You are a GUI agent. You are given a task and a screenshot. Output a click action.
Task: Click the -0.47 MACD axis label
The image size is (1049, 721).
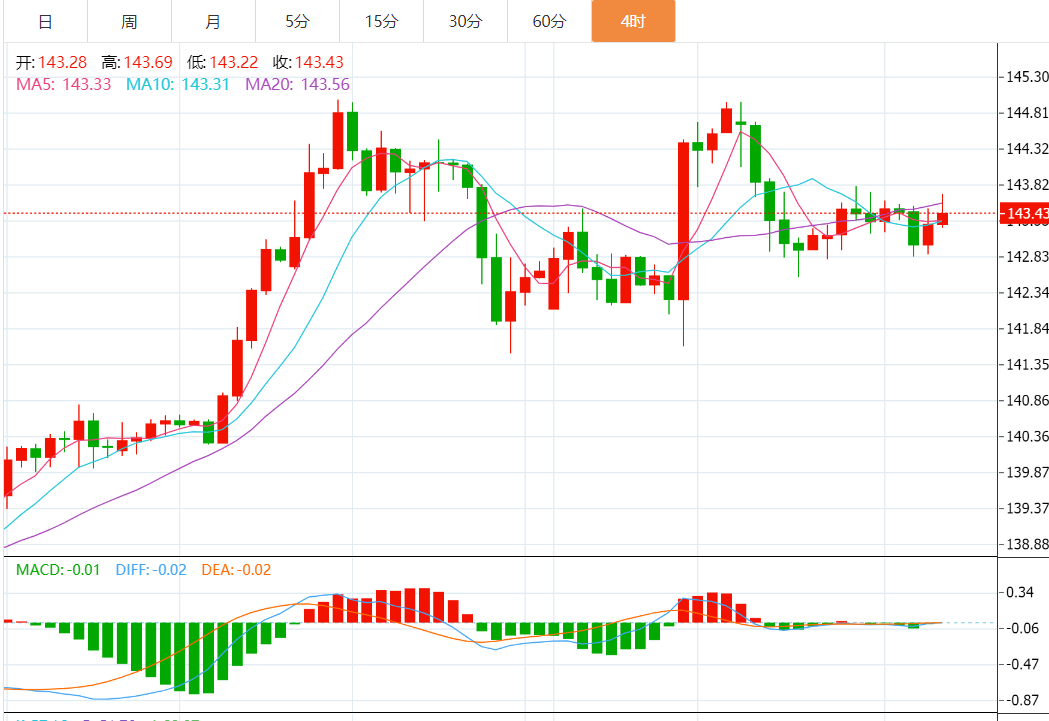pyautogui.click(x=1022, y=664)
